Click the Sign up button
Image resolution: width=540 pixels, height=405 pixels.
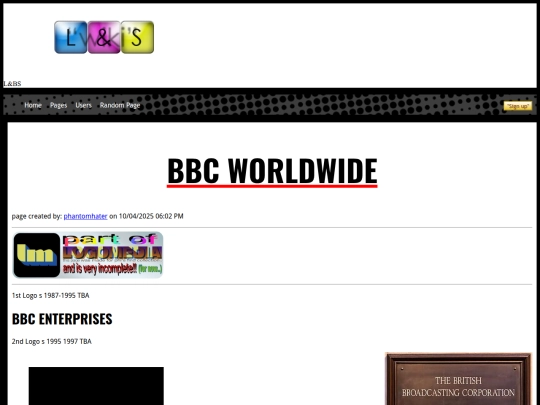click(518, 106)
